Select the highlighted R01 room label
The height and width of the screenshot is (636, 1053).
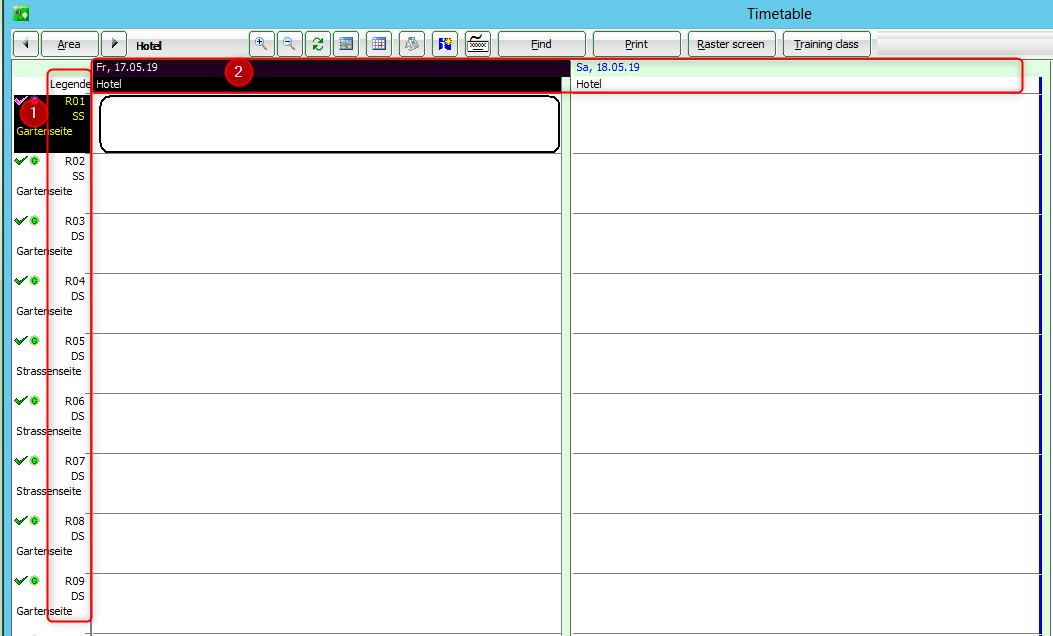point(75,101)
